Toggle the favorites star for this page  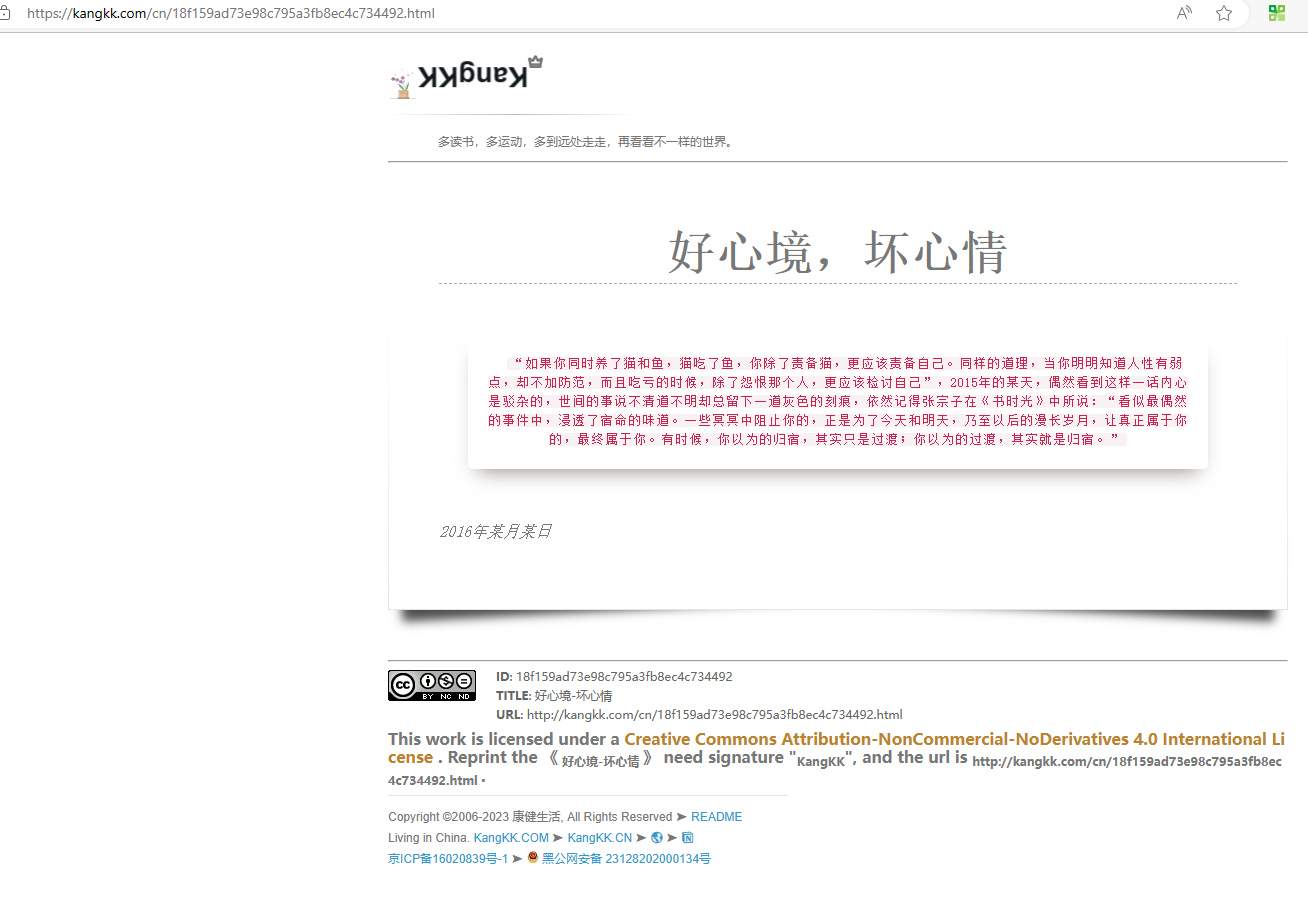(1224, 13)
